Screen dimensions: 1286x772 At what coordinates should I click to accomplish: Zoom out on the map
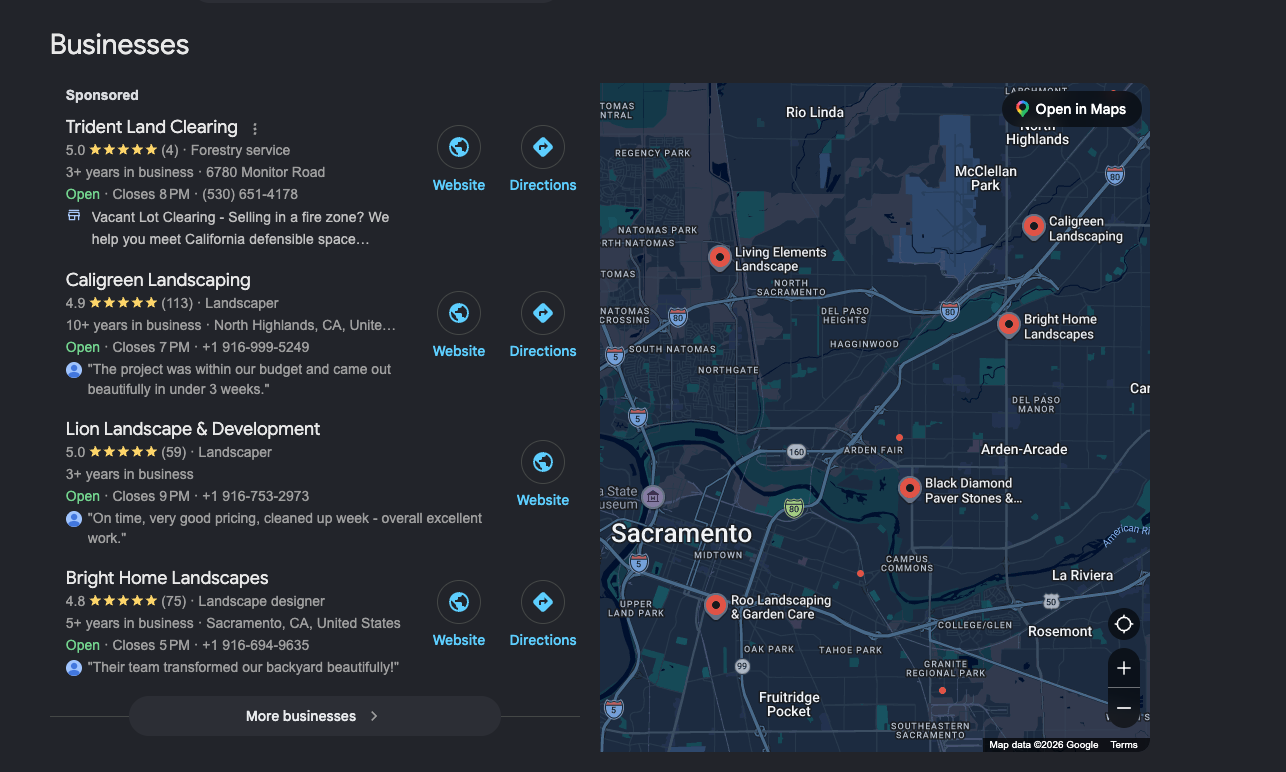coord(1124,708)
